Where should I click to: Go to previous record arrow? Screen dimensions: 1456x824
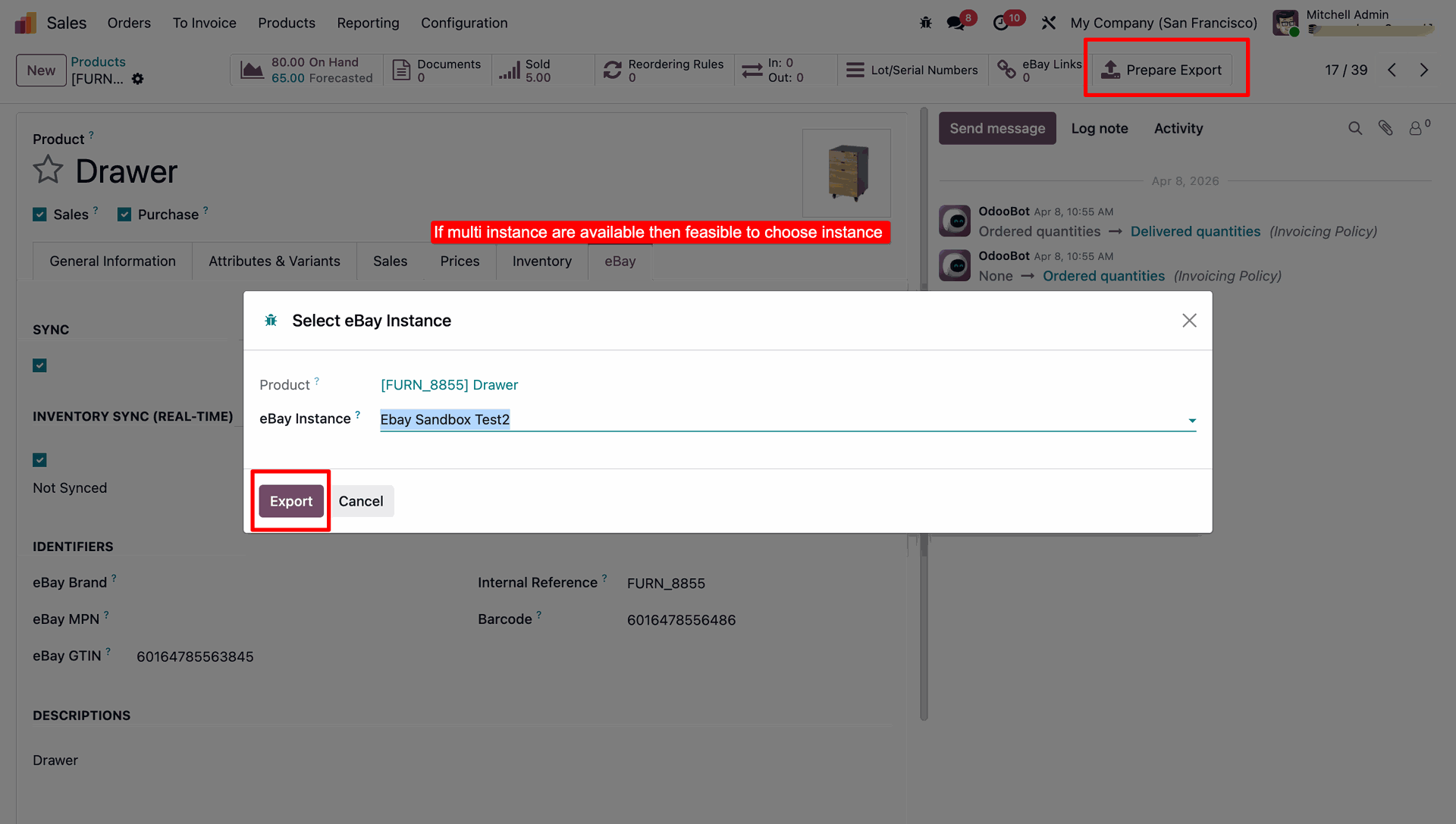tap(1392, 70)
